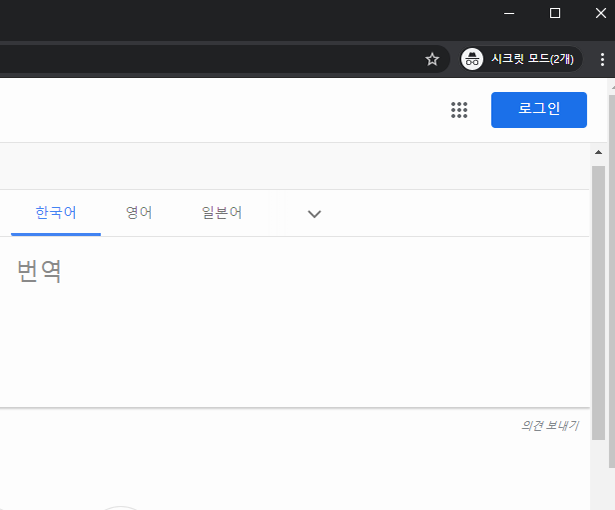
Task: Click the 번역 translation output area
Action: pyautogui.click(x=294, y=322)
